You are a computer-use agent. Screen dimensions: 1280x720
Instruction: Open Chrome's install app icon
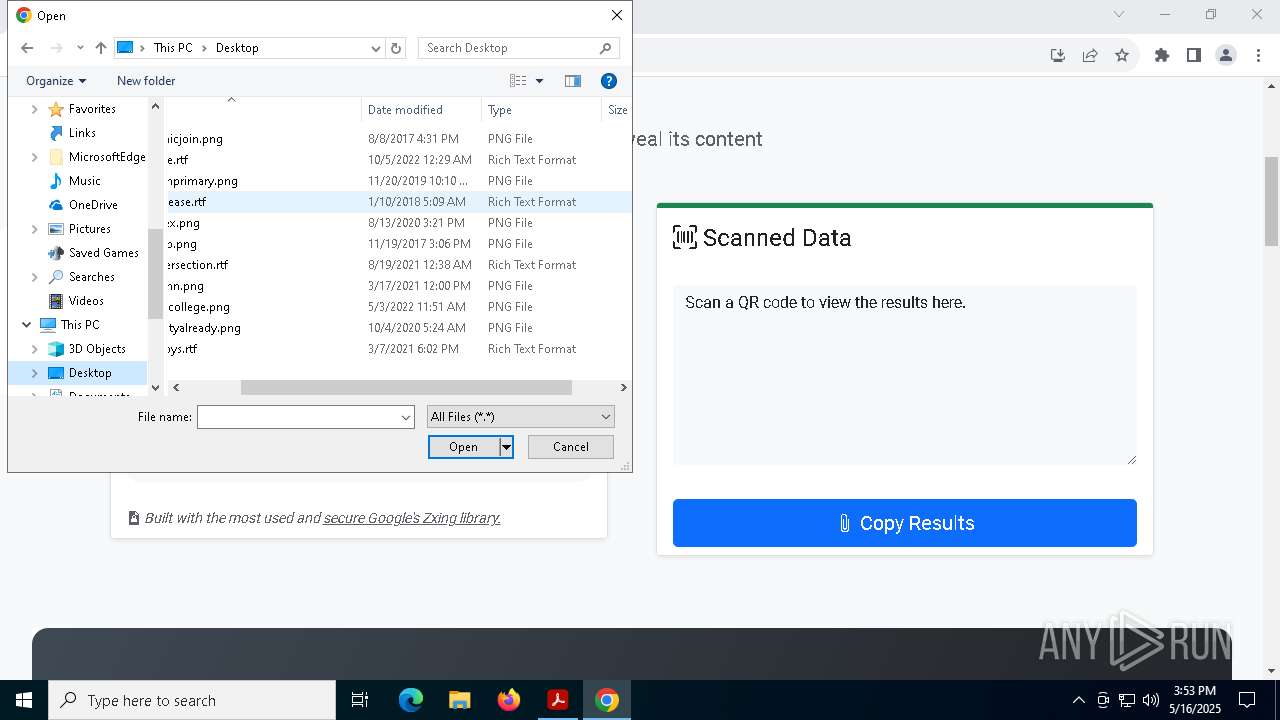1058,55
